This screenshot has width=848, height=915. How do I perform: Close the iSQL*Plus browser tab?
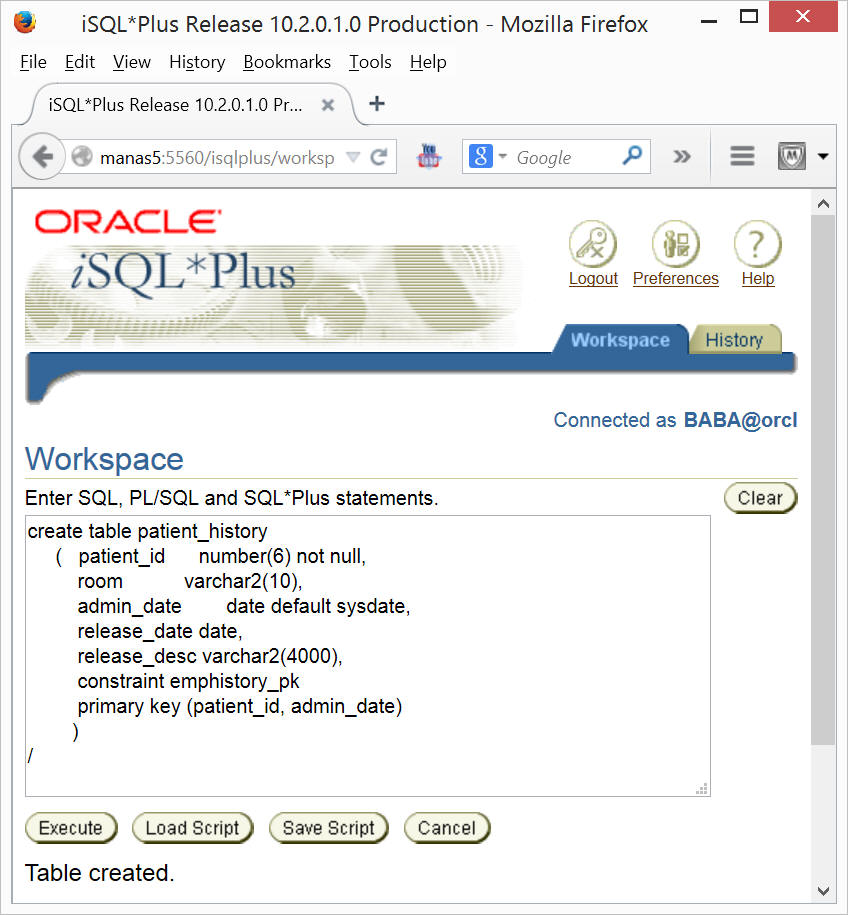pyautogui.click(x=328, y=105)
